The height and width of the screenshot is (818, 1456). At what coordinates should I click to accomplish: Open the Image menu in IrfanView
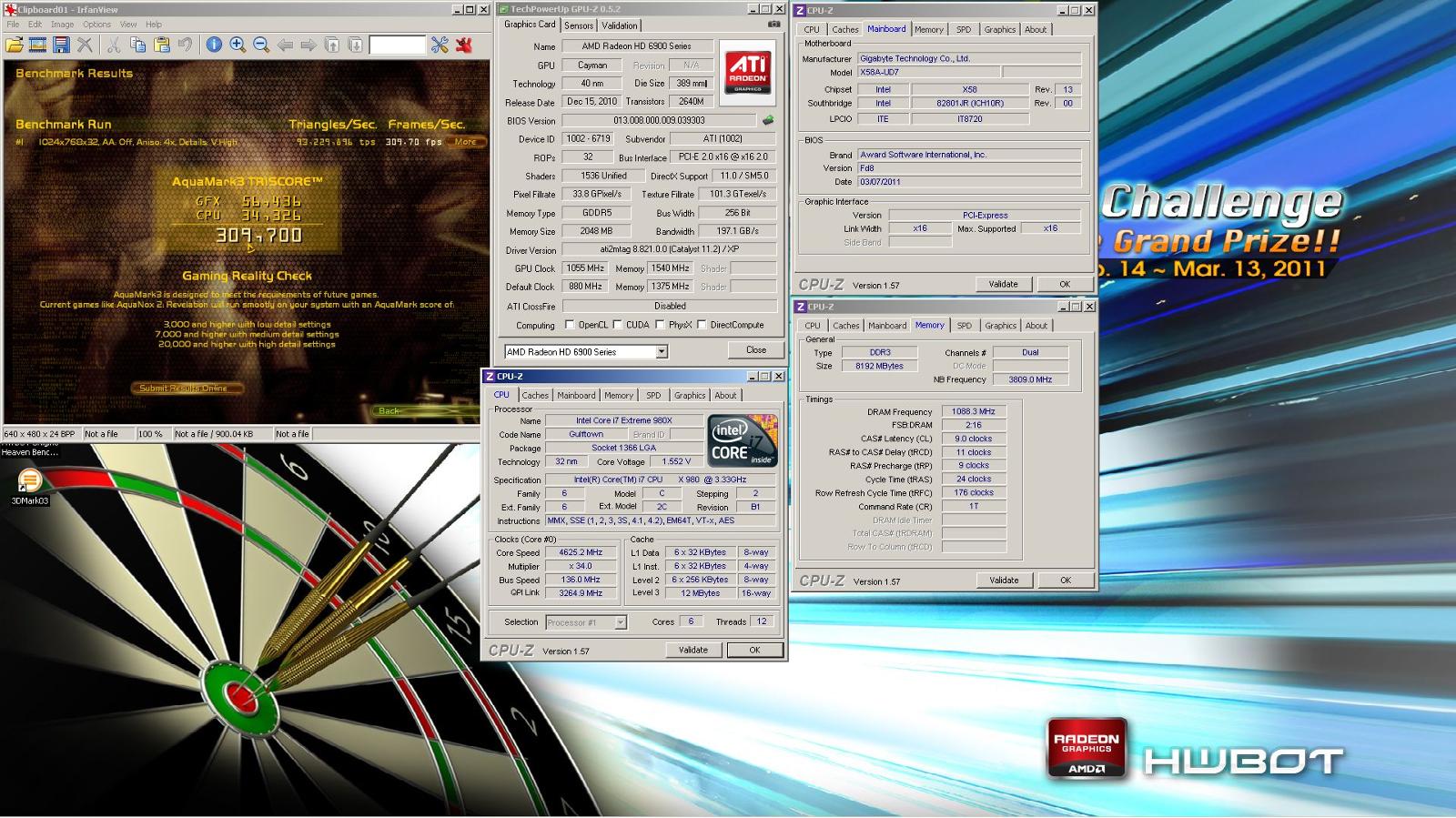point(62,25)
